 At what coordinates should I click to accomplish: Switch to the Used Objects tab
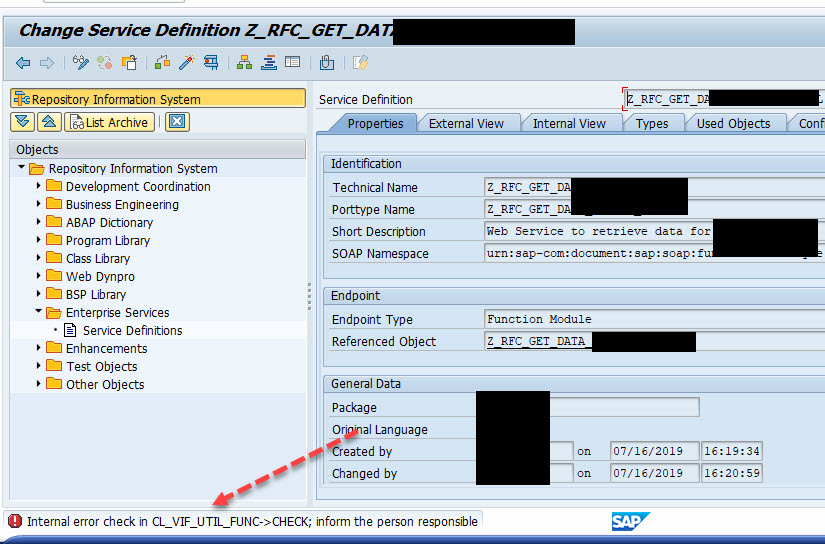pyautogui.click(x=733, y=124)
